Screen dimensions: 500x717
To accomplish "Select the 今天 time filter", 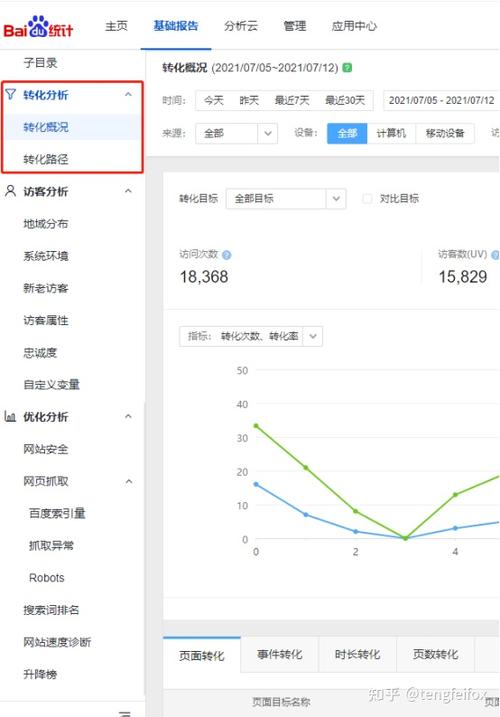I will point(213,100).
